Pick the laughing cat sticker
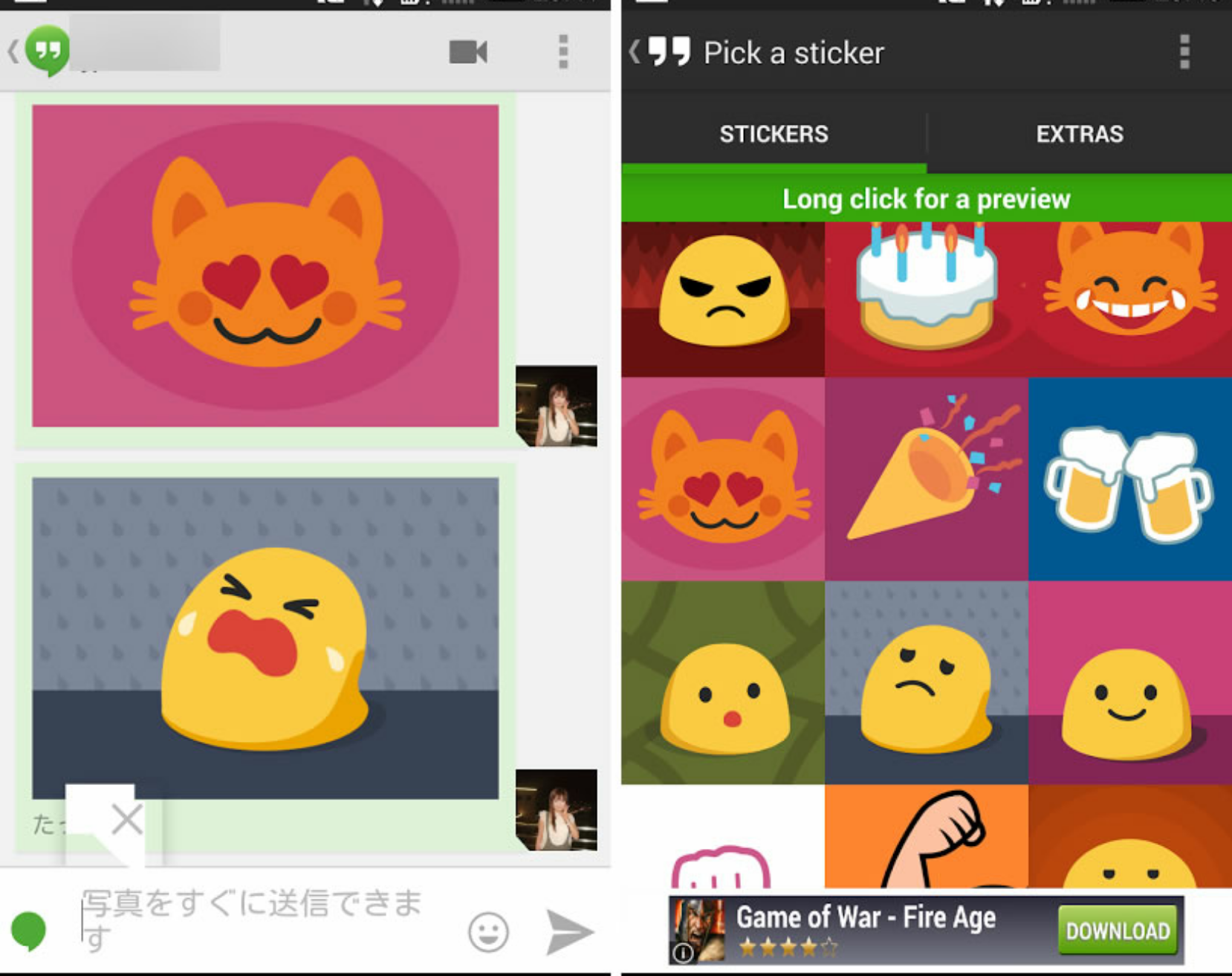 pos(1130,300)
